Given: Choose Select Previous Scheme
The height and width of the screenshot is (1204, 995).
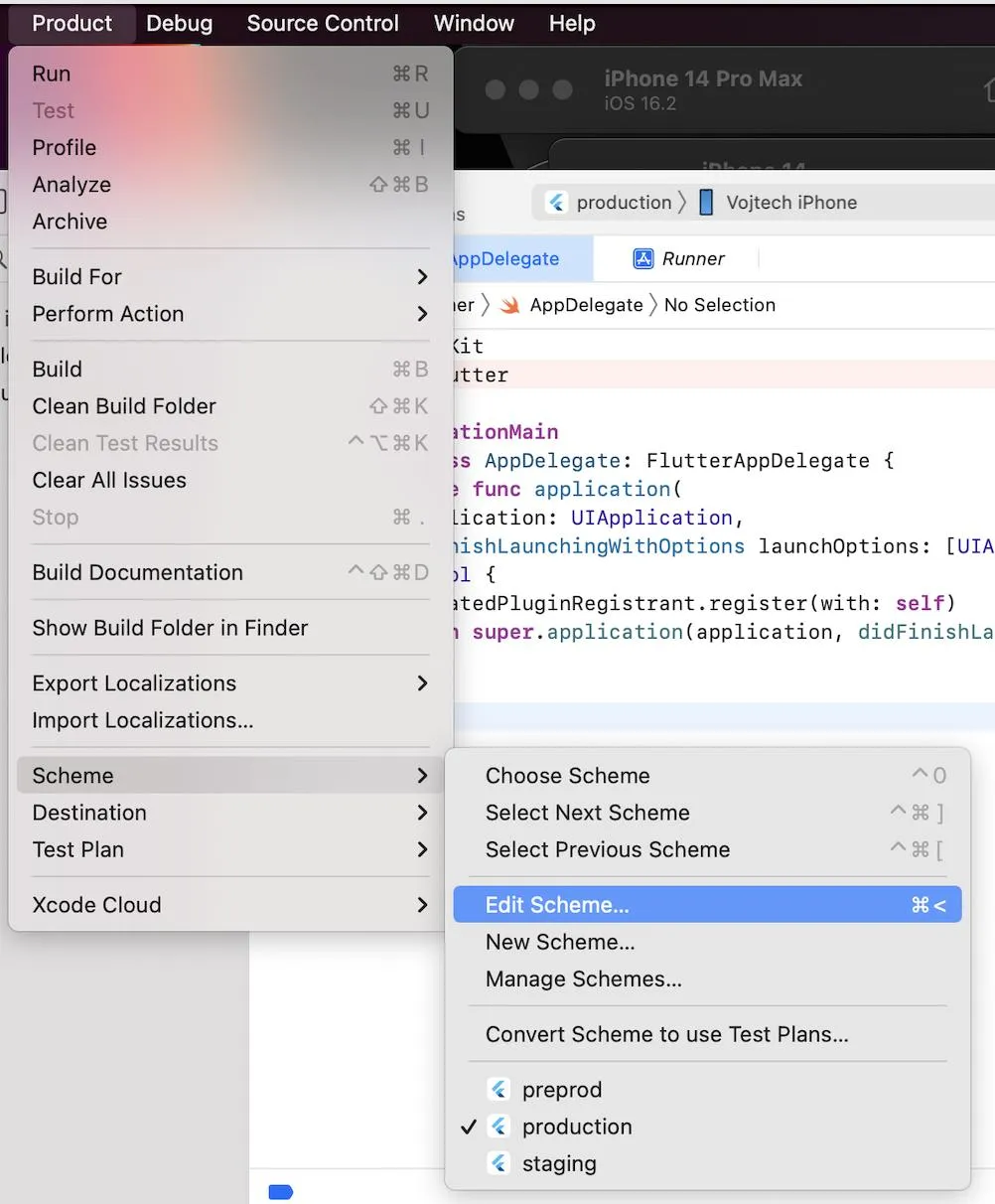Looking at the screenshot, I should coord(707,849).
